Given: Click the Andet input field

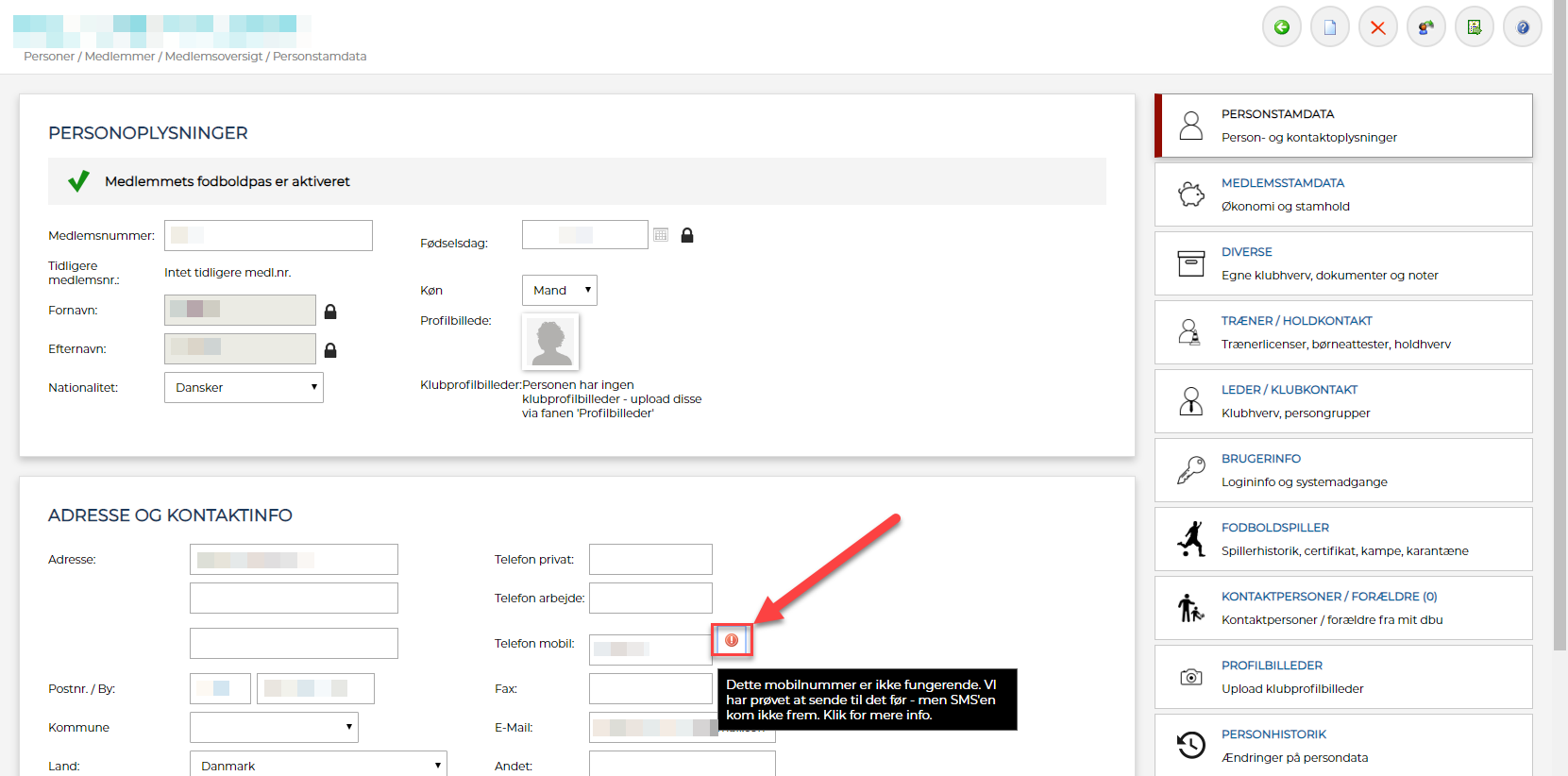Looking at the screenshot, I should pyautogui.click(x=682, y=764).
